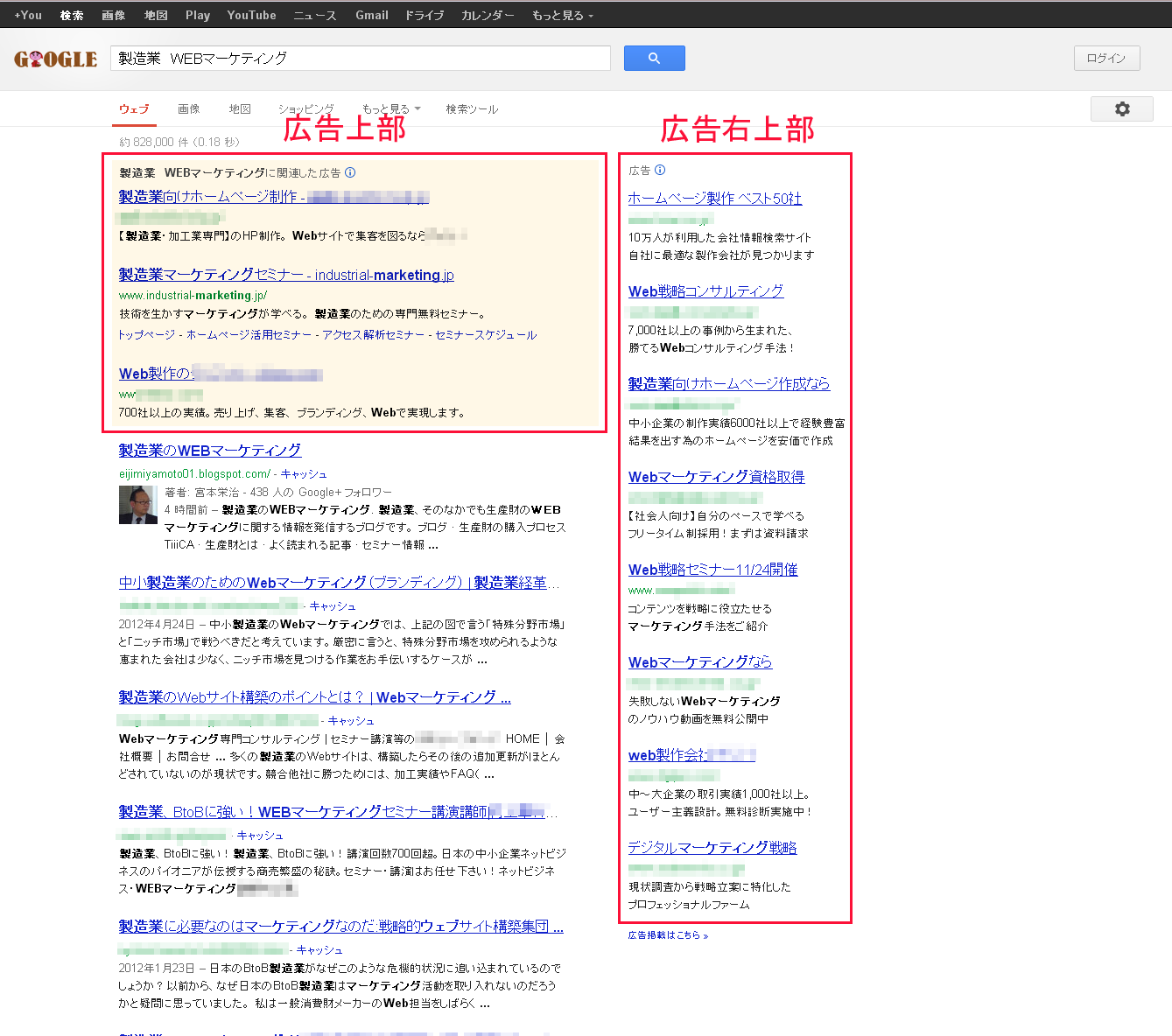Expand もっと見る in top black bar
The width and height of the screenshot is (1172, 1036).
pyautogui.click(x=562, y=15)
